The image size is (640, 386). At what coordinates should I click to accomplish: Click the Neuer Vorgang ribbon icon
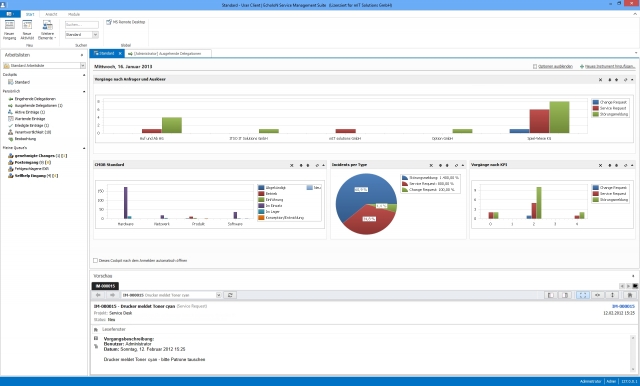pos(9,30)
